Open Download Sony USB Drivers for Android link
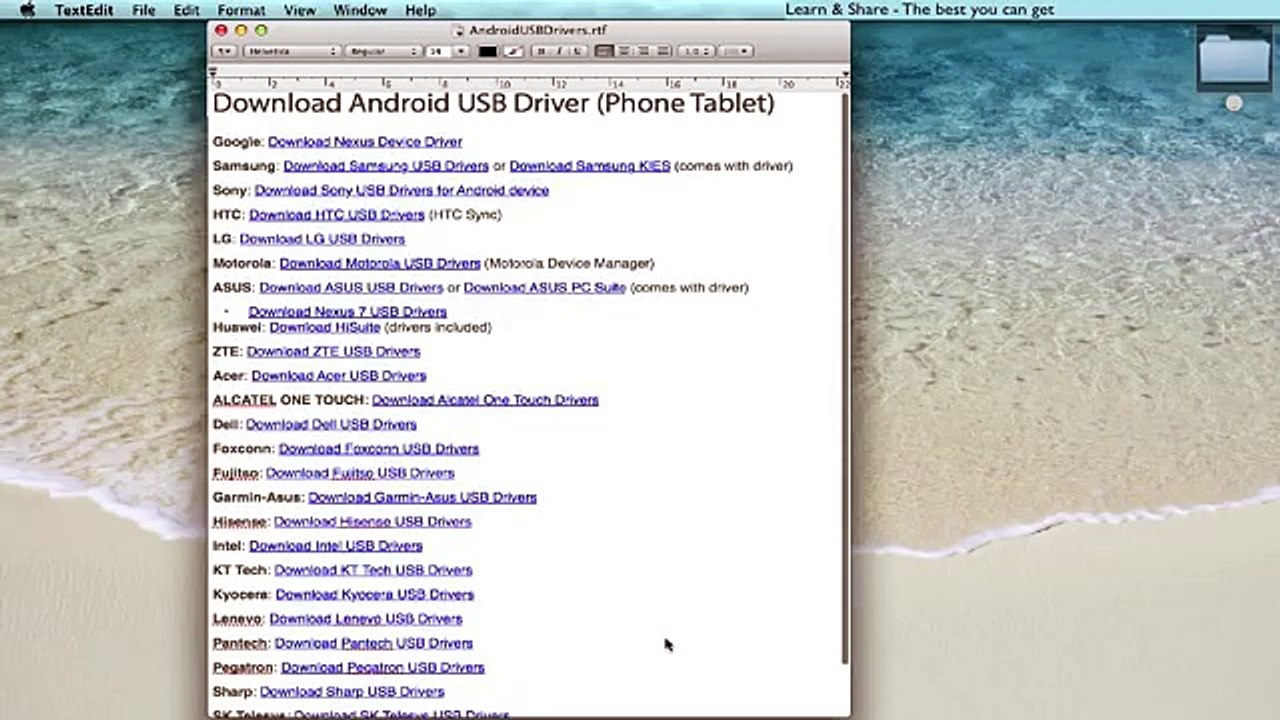The width and height of the screenshot is (1280, 720). 401,190
